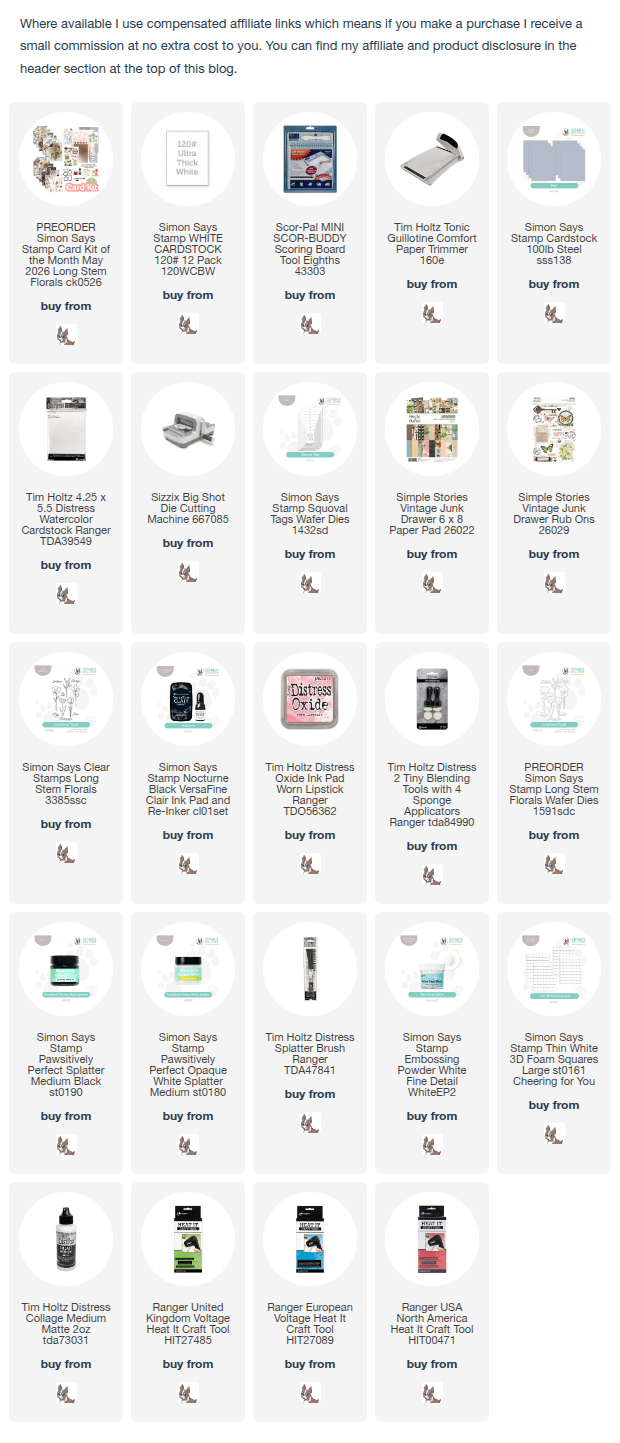Open the Thin White 3D Foam Squares link
Screen dimensions: 620x1443
pos(554,1059)
